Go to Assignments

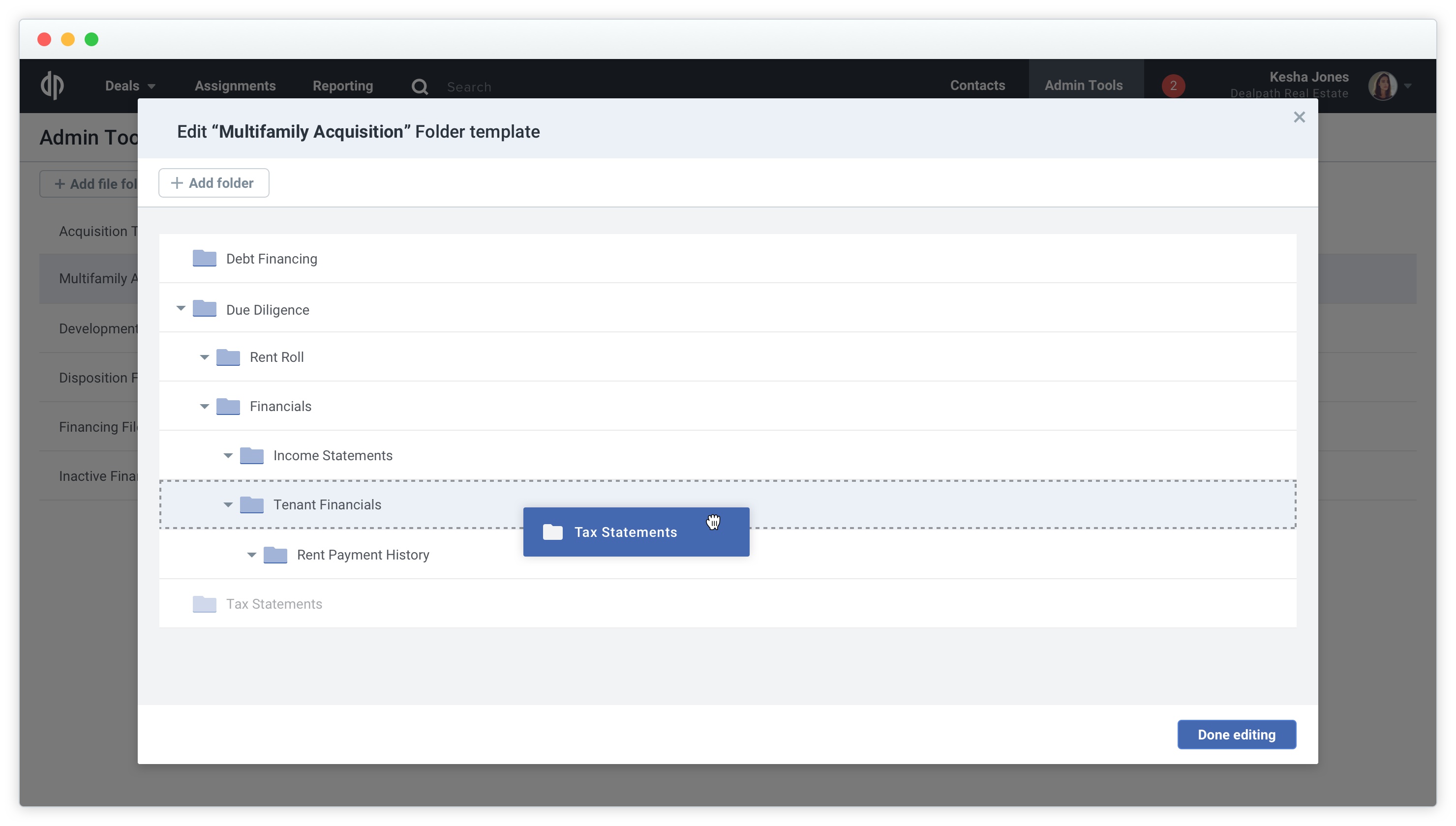click(235, 86)
